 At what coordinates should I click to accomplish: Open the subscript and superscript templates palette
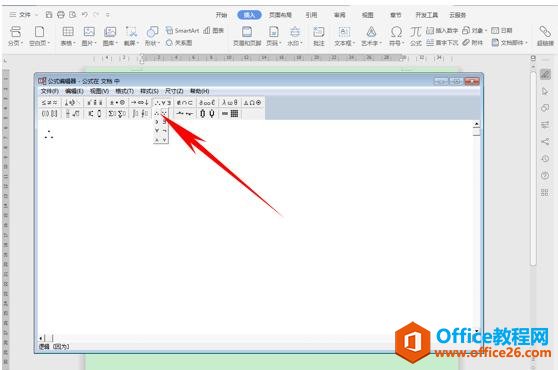click(x=95, y=113)
